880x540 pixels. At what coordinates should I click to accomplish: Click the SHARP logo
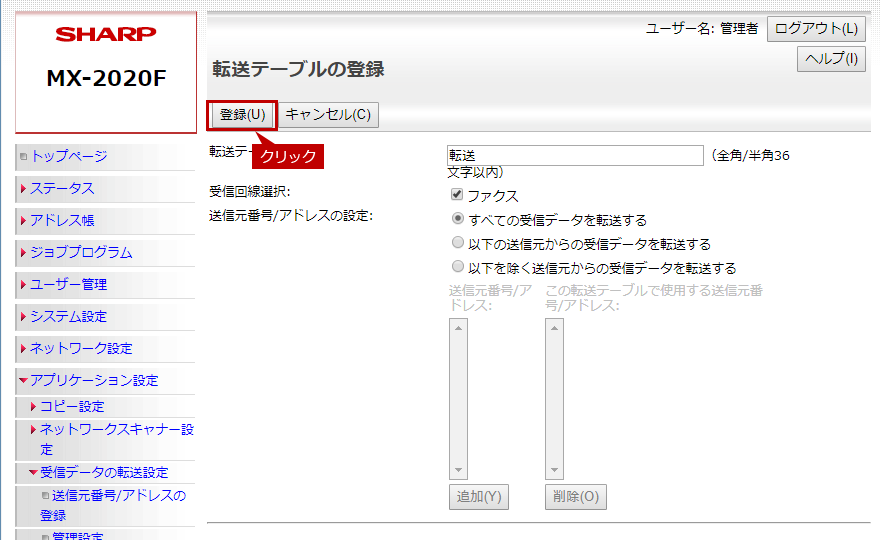(106, 35)
